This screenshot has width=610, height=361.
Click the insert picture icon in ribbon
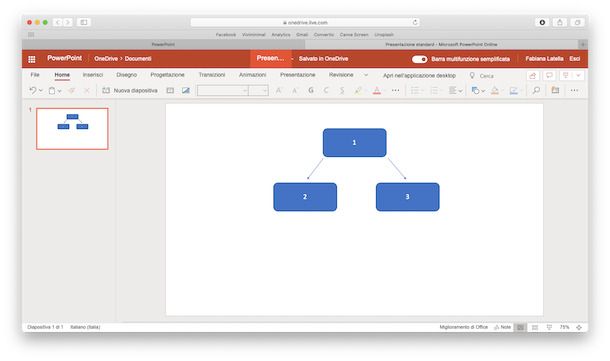186,90
